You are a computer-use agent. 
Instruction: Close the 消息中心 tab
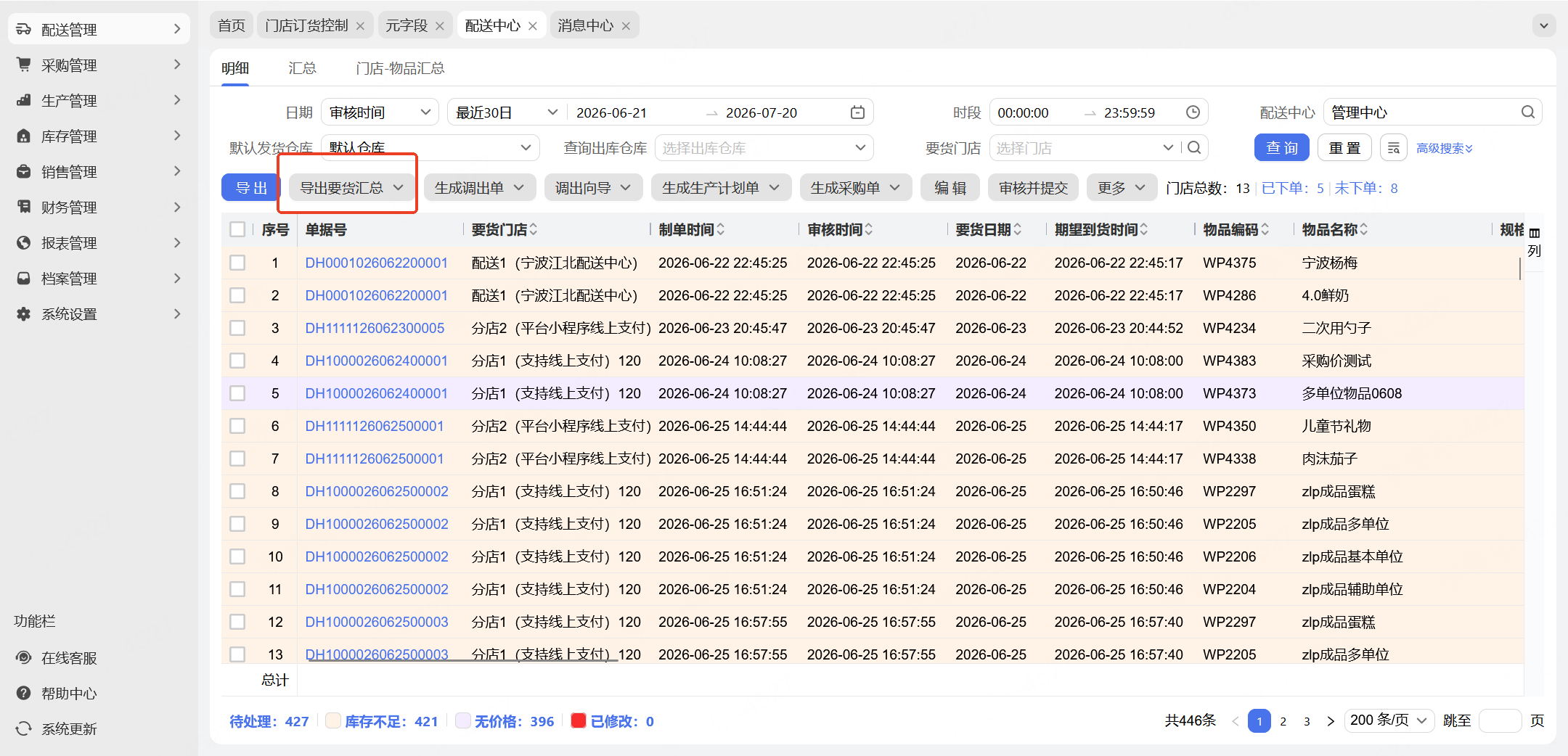pyautogui.click(x=626, y=26)
